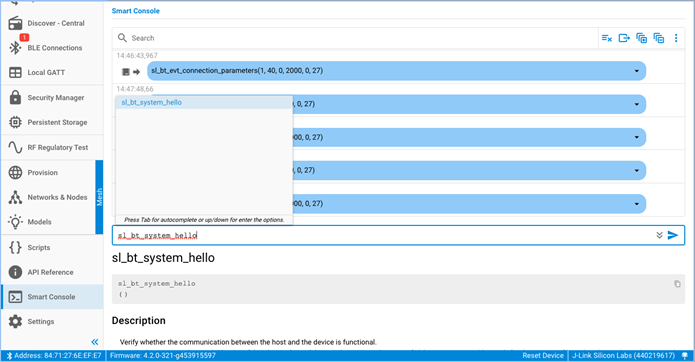Open Discover - Central in the sidebar
Viewport: 695px width, 362px height.
click(52, 23)
